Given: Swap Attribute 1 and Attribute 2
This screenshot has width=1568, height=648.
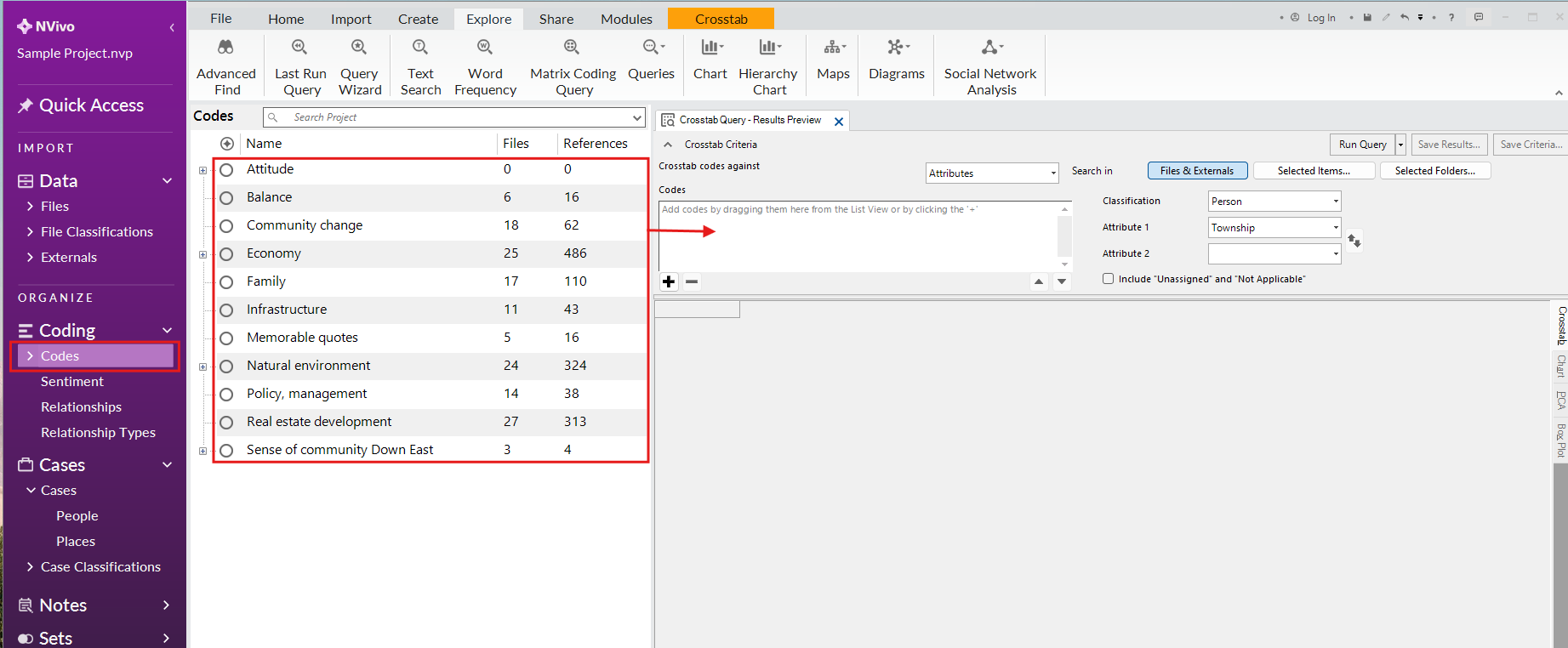Looking at the screenshot, I should tap(1354, 241).
